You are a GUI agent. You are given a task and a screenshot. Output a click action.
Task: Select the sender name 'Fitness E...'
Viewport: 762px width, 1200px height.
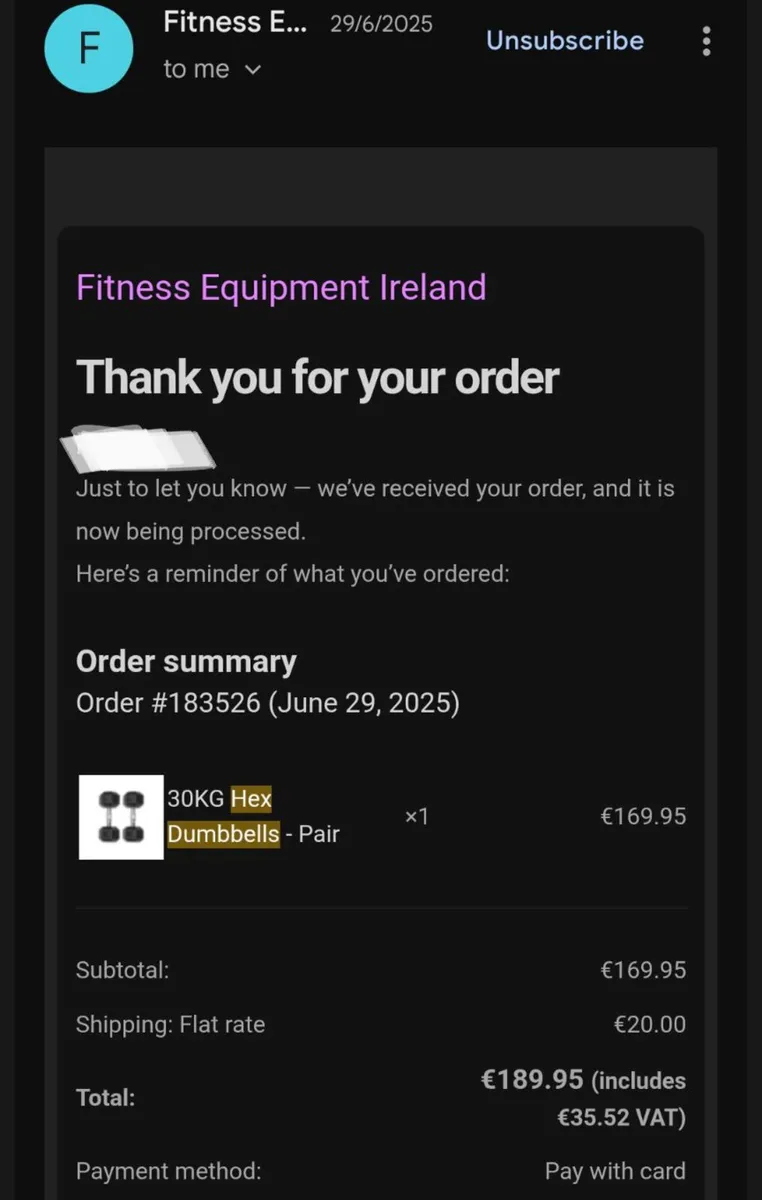click(x=235, y=22)
